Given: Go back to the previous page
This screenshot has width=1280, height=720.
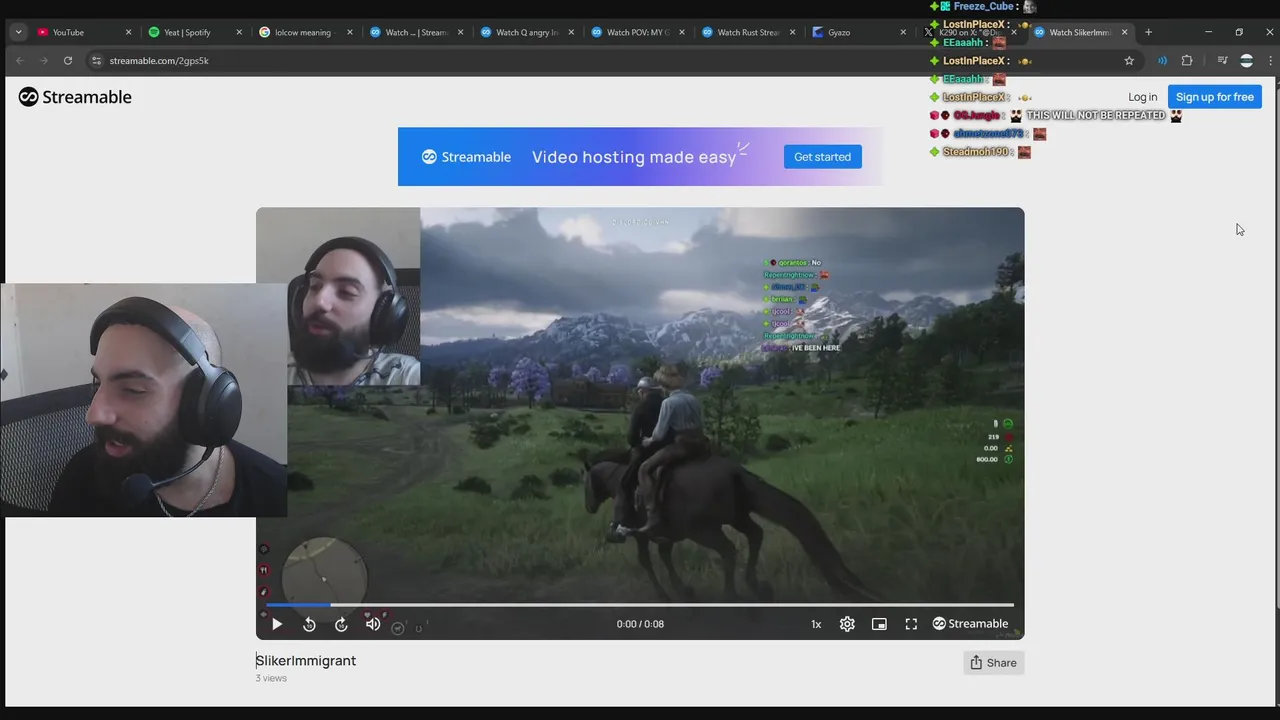Looking at the screenshot, I should [19, 61].
